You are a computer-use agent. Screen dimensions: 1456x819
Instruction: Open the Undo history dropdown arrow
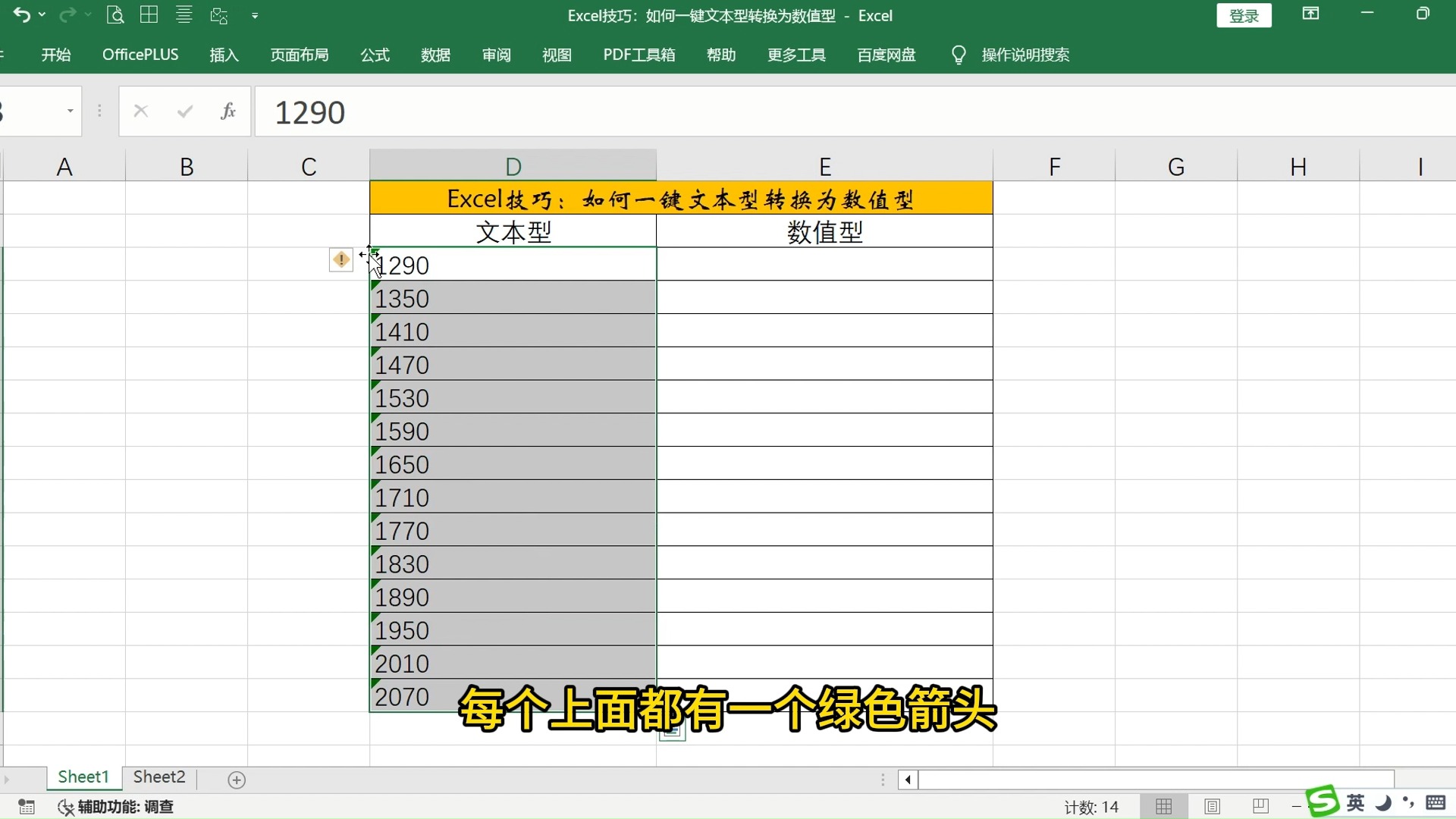(42, 15)
